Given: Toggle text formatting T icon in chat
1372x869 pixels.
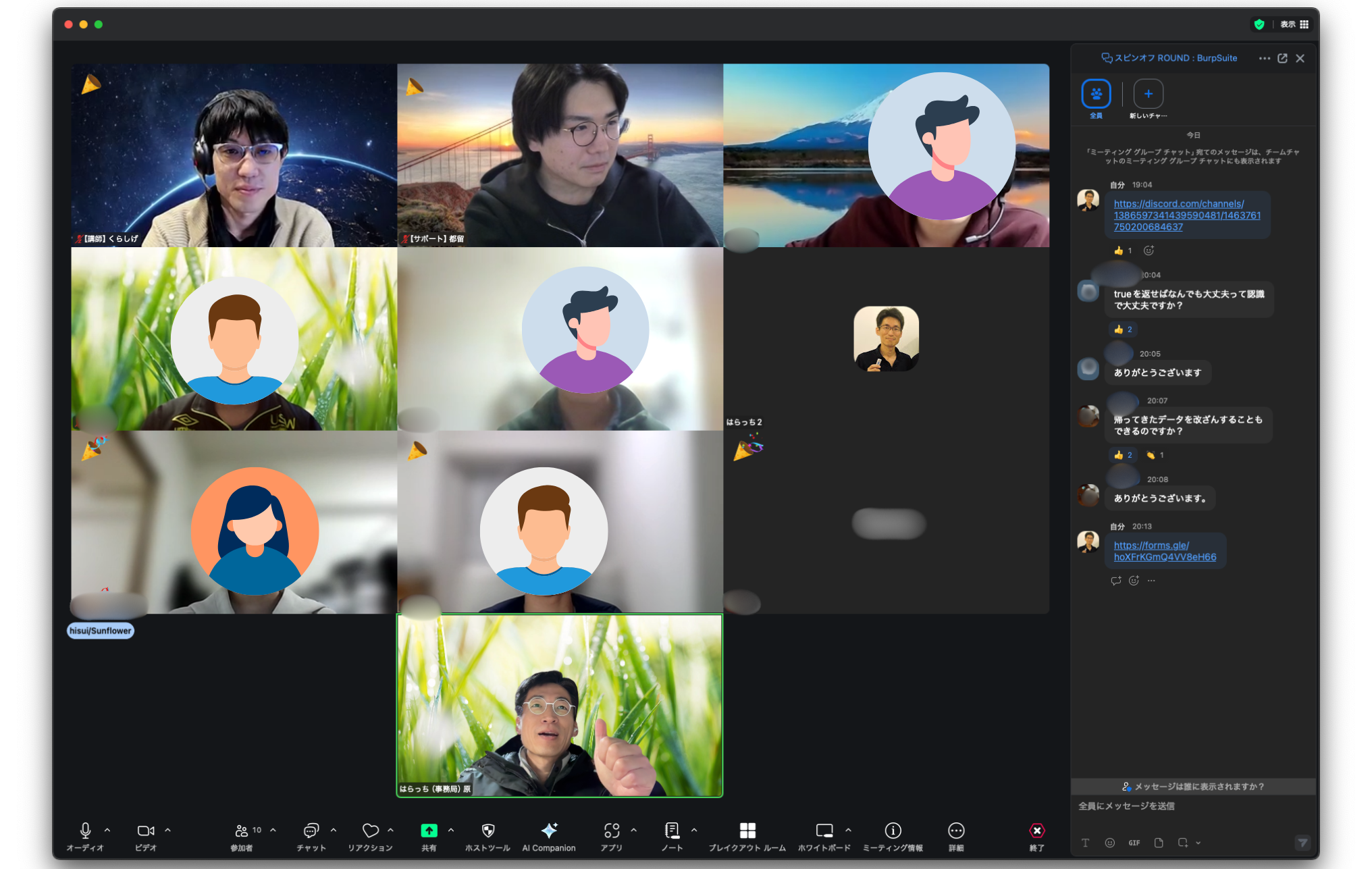Looking at the screenshot, I should (x=1086, y=843).
